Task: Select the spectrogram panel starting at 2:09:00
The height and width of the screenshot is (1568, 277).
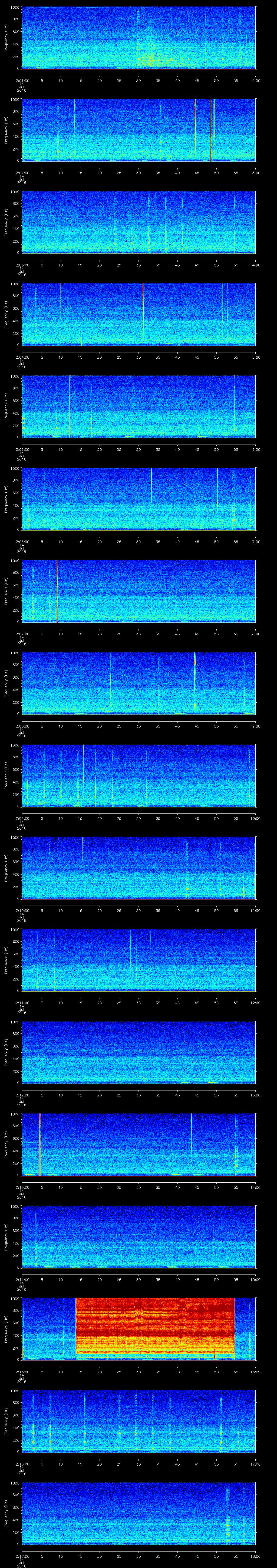Action: coord(138,775)
